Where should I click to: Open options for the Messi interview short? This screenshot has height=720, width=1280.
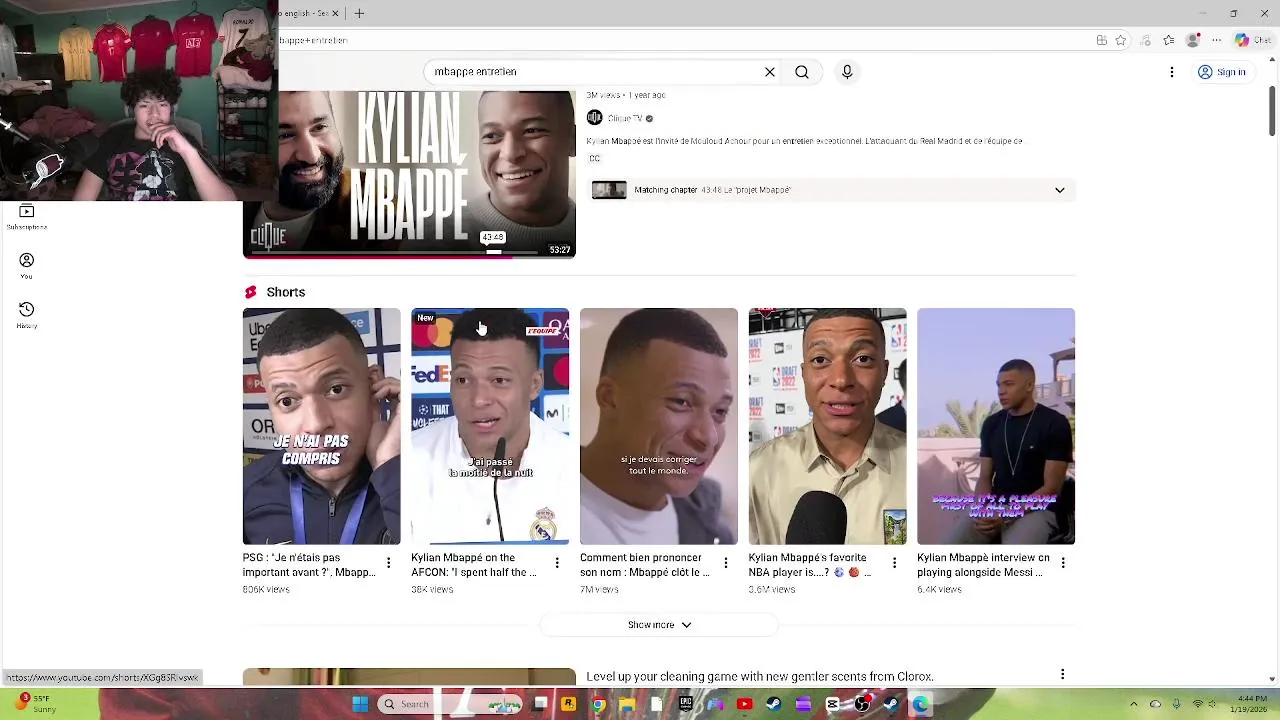(1063, 563)
